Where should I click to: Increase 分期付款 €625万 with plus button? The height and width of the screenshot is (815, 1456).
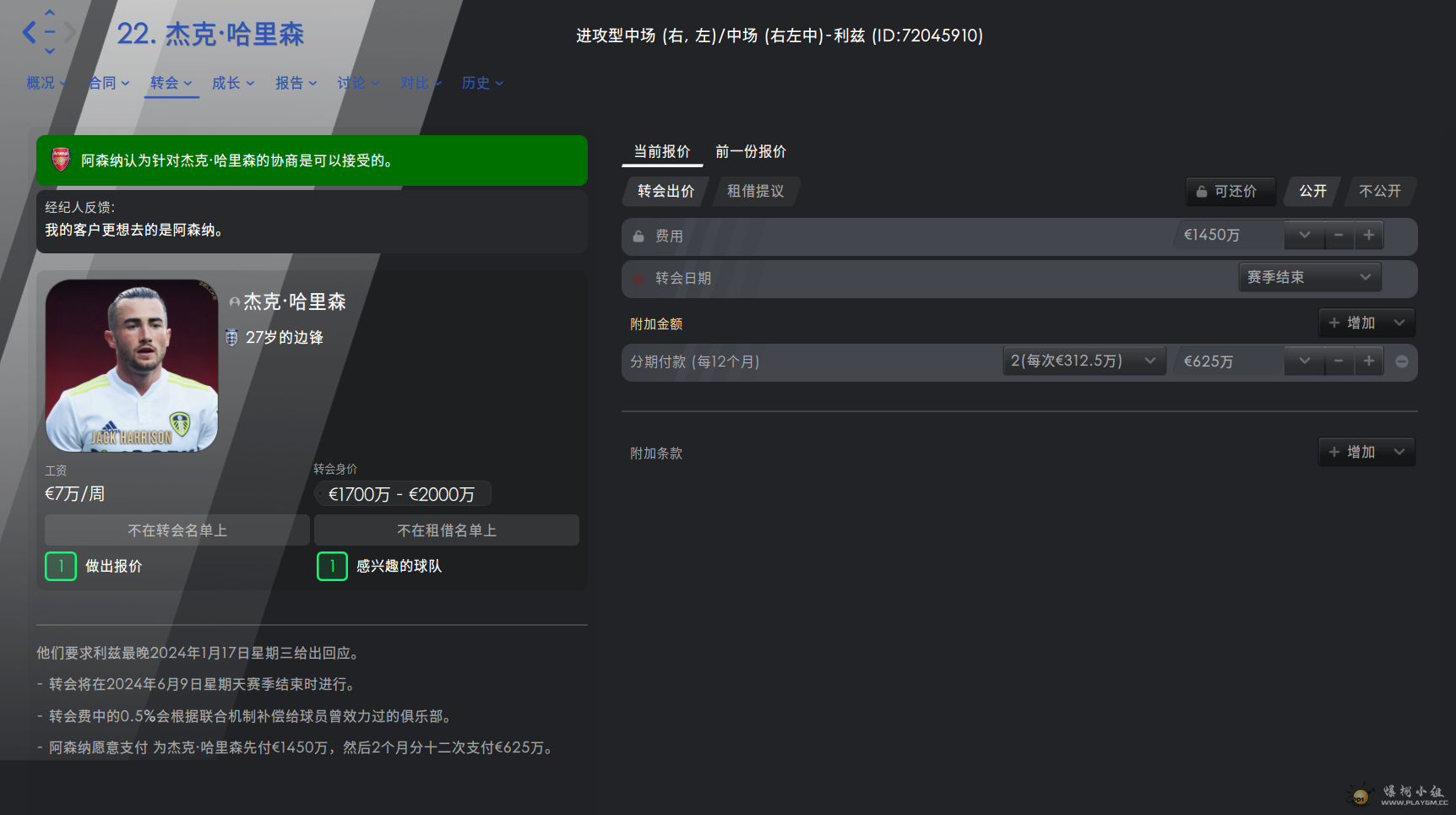click(1369, 361)
